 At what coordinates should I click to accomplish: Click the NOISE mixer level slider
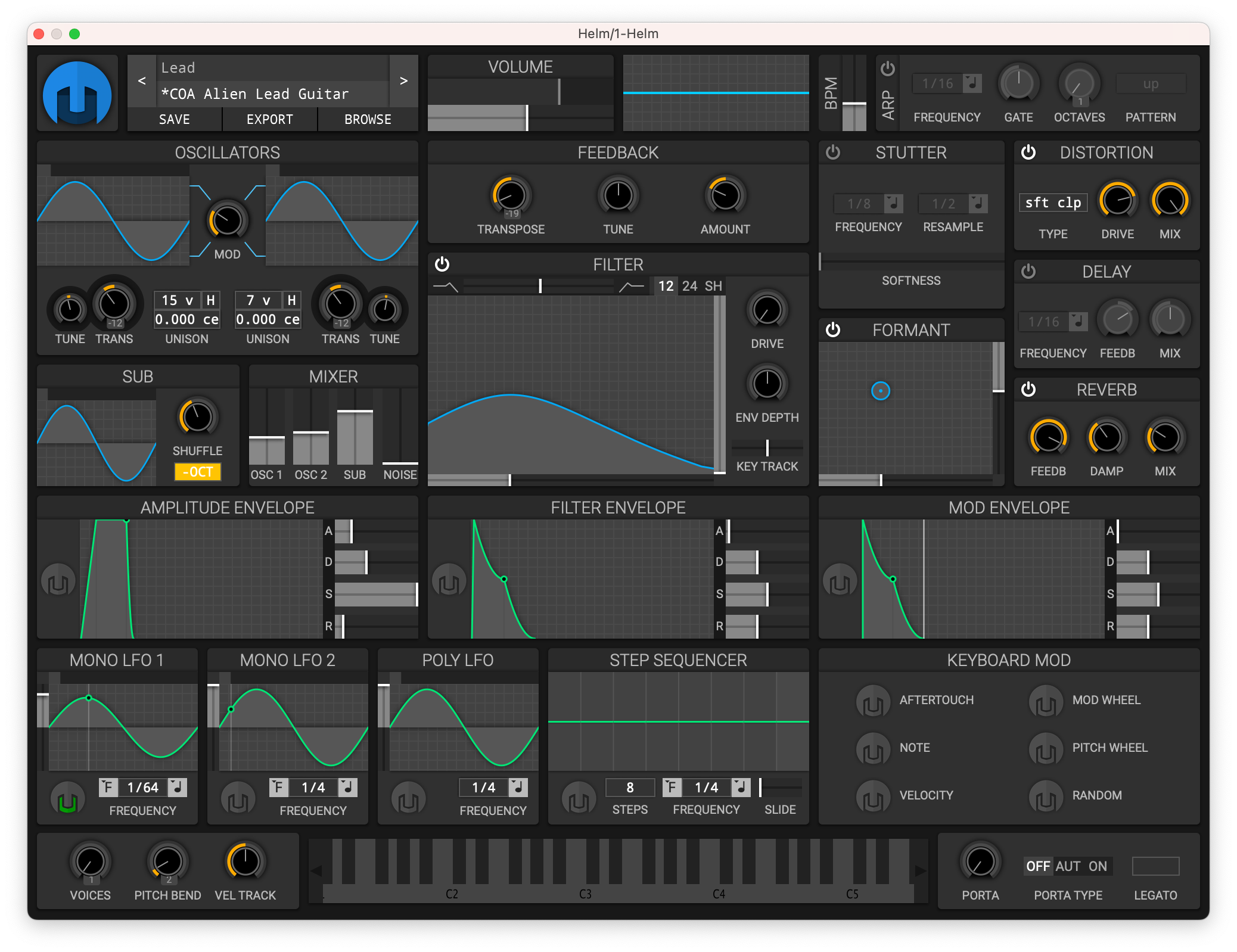(400, 429)
